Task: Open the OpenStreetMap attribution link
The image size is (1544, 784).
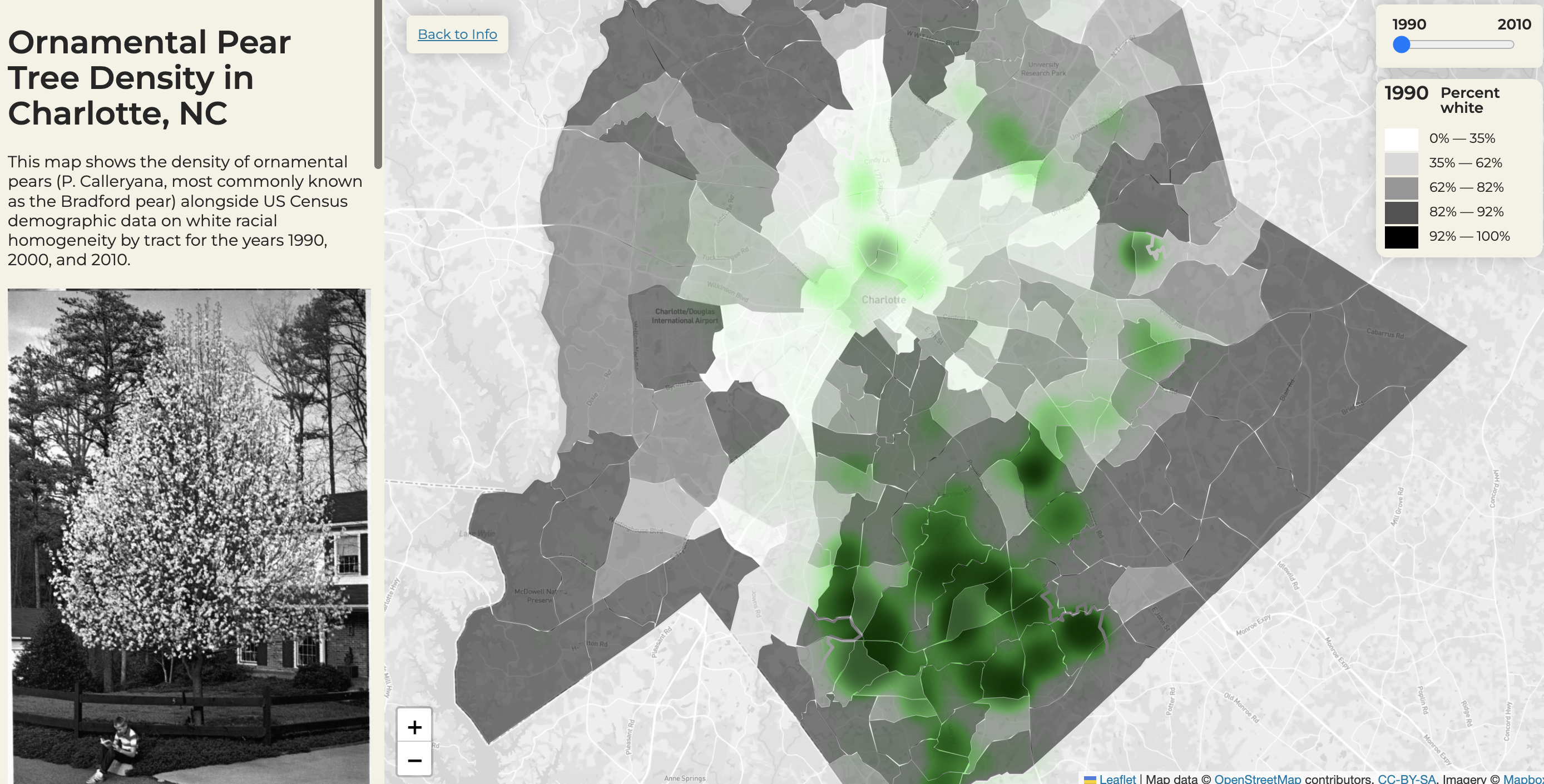Action: click(1257, 778)
